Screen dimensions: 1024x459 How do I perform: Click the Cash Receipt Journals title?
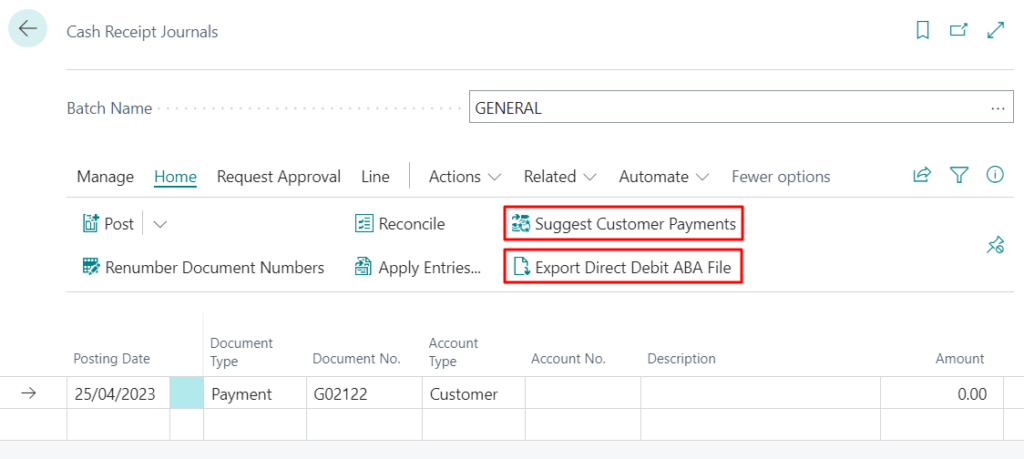(142, 31)
